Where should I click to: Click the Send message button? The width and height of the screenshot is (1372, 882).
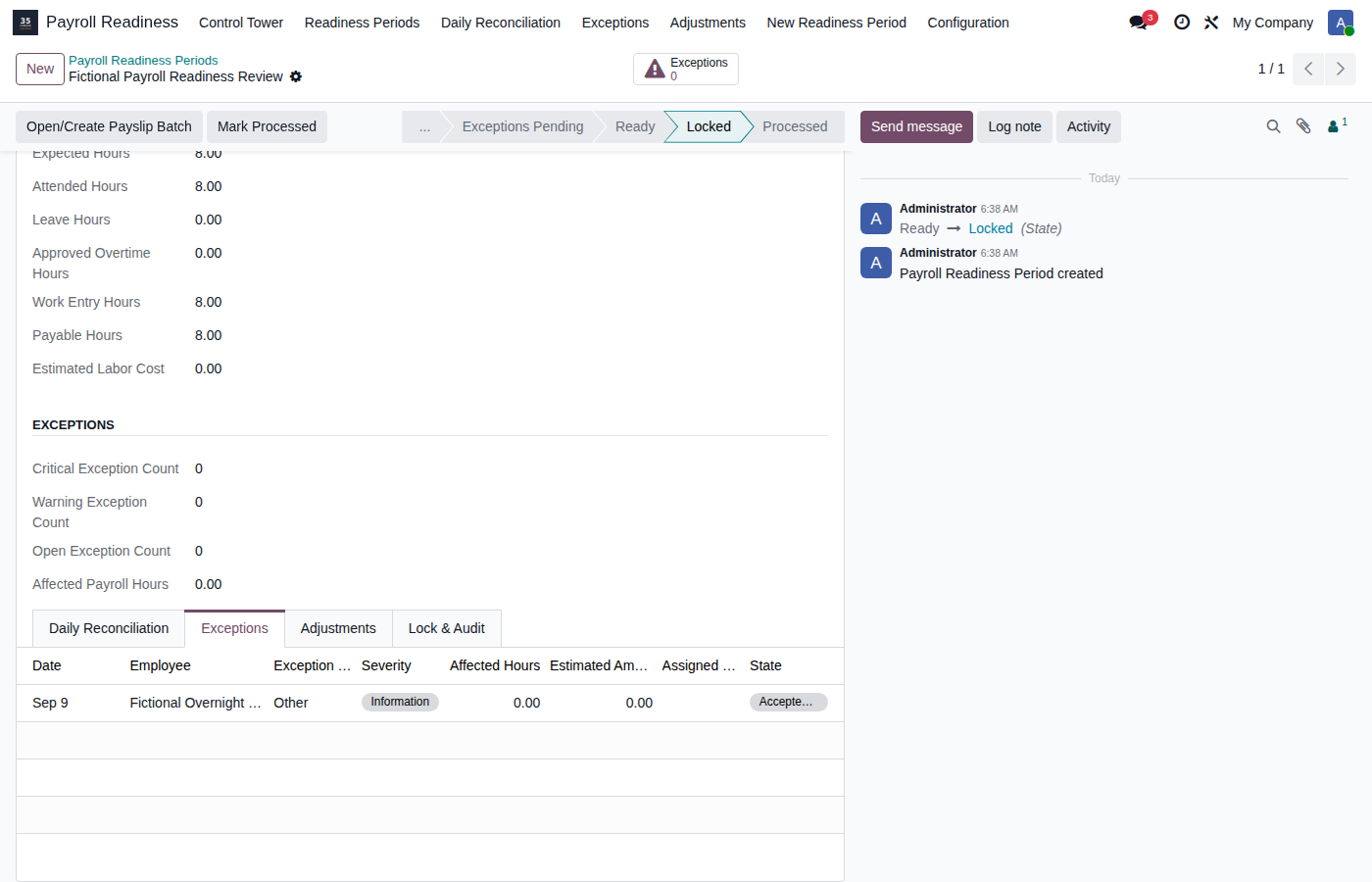click(x=916, y=126)
